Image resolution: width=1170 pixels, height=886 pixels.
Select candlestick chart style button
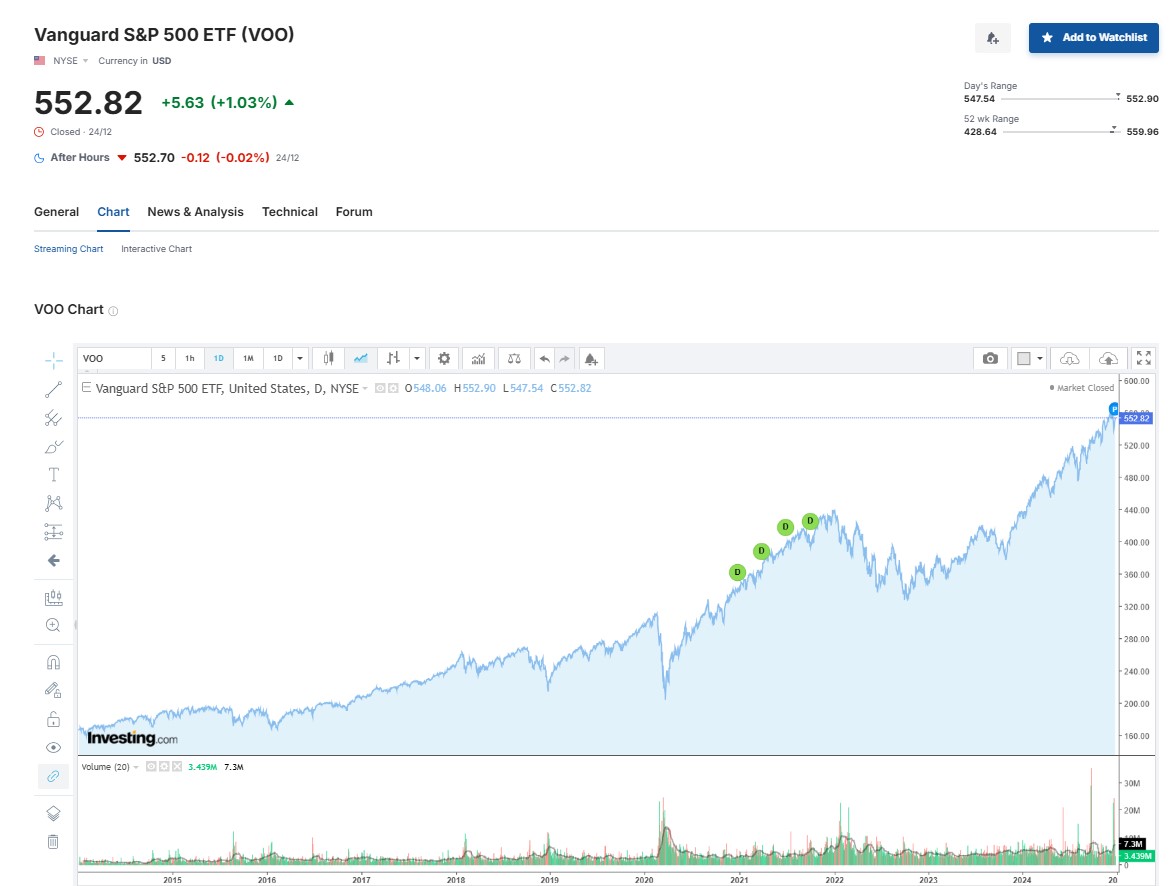328,358
